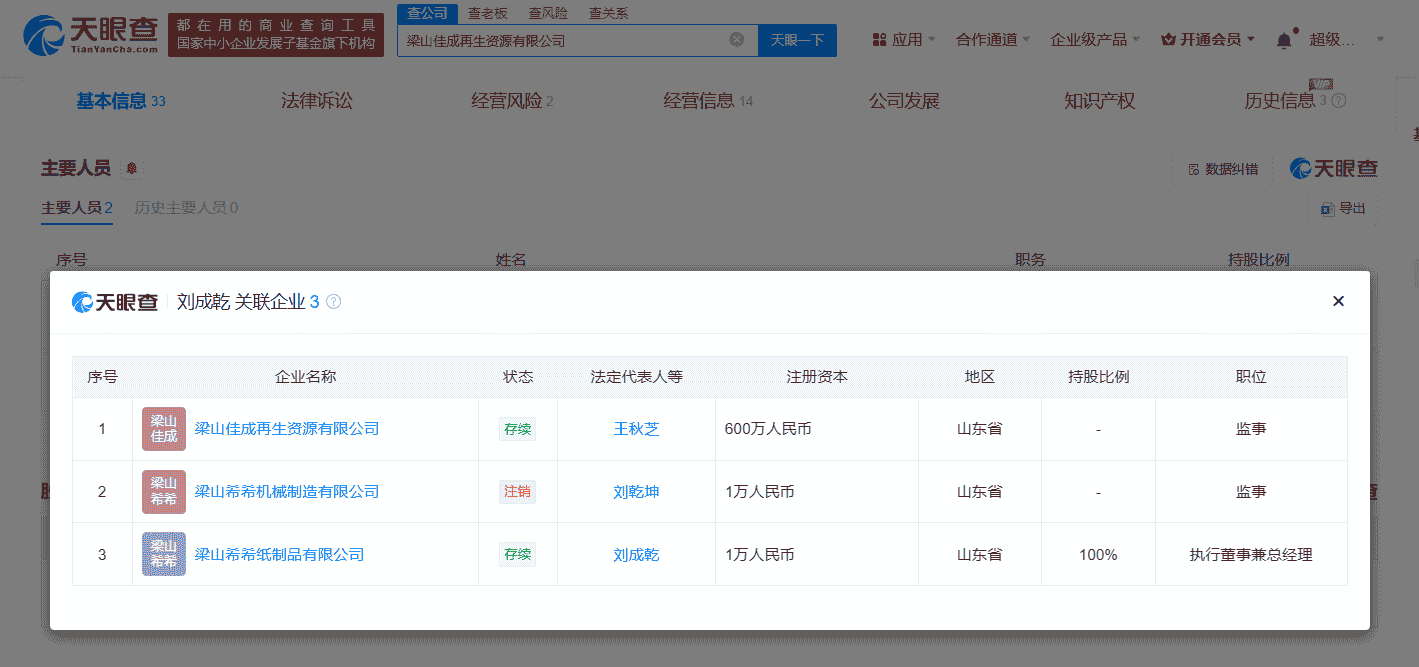This screenshot has height=667, width=1419.
Task: Open the 企业级产品 dropdown menu
Action: [x=1095, y=40]
